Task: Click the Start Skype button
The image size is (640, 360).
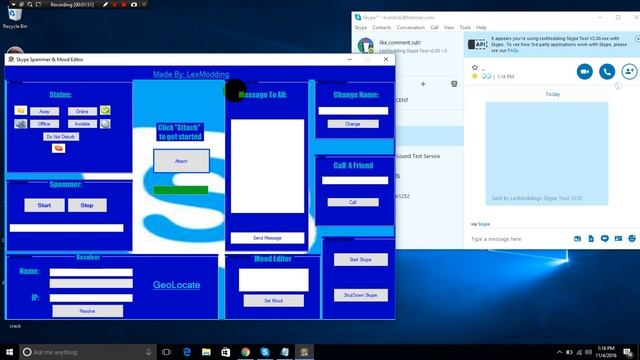Action: click(x=360, y=260)
